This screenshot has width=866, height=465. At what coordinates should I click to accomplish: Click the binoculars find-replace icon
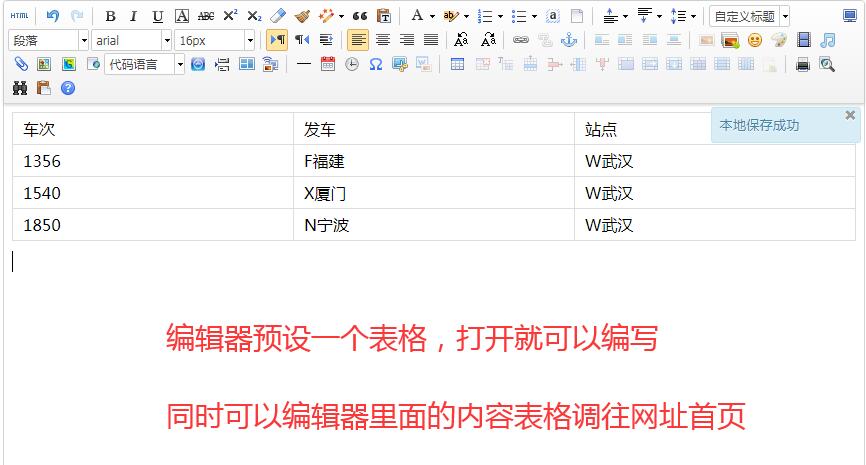pos(20,88)
